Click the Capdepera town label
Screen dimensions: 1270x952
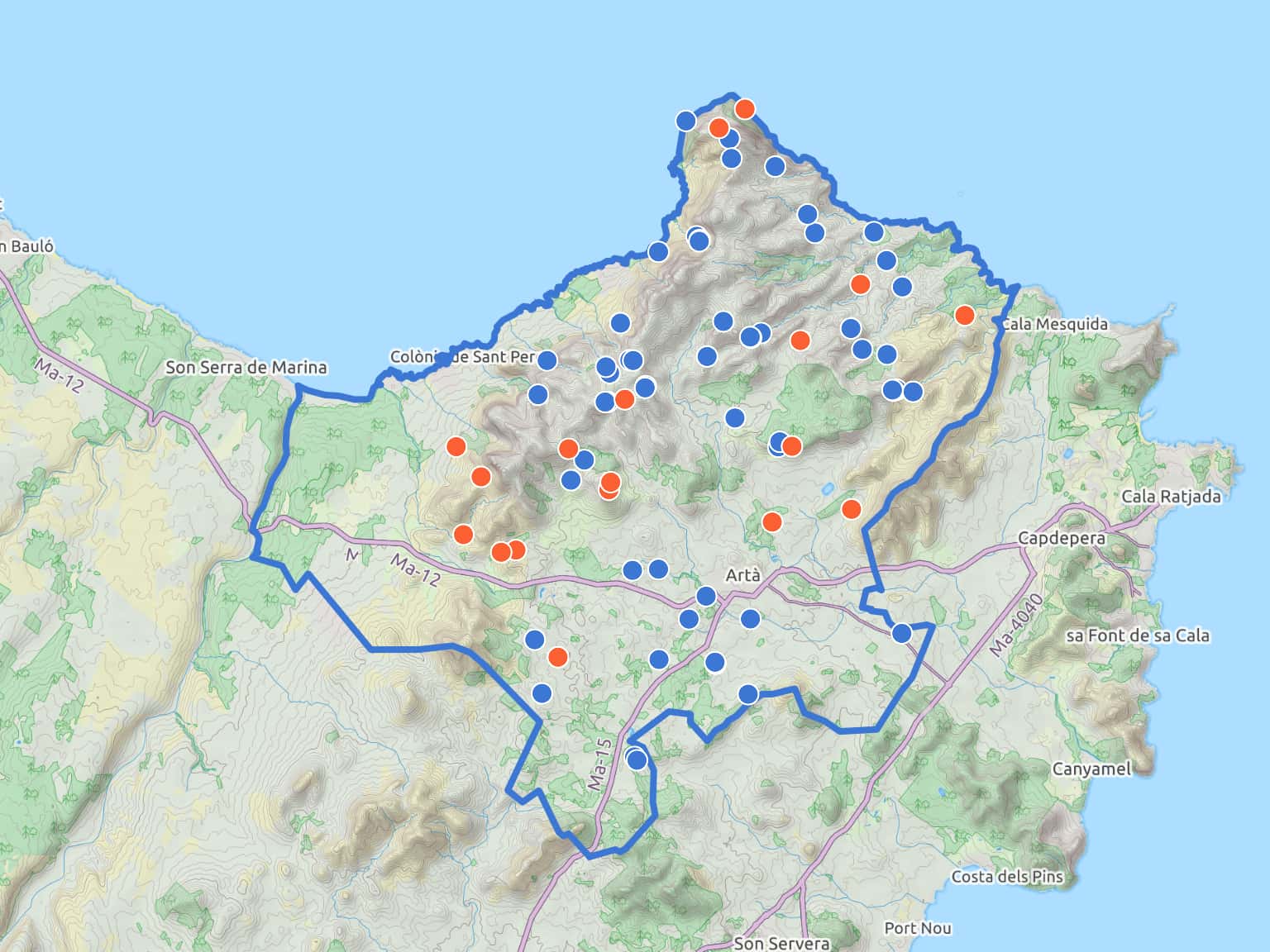pyautogui.click(x=1061, y=538)
